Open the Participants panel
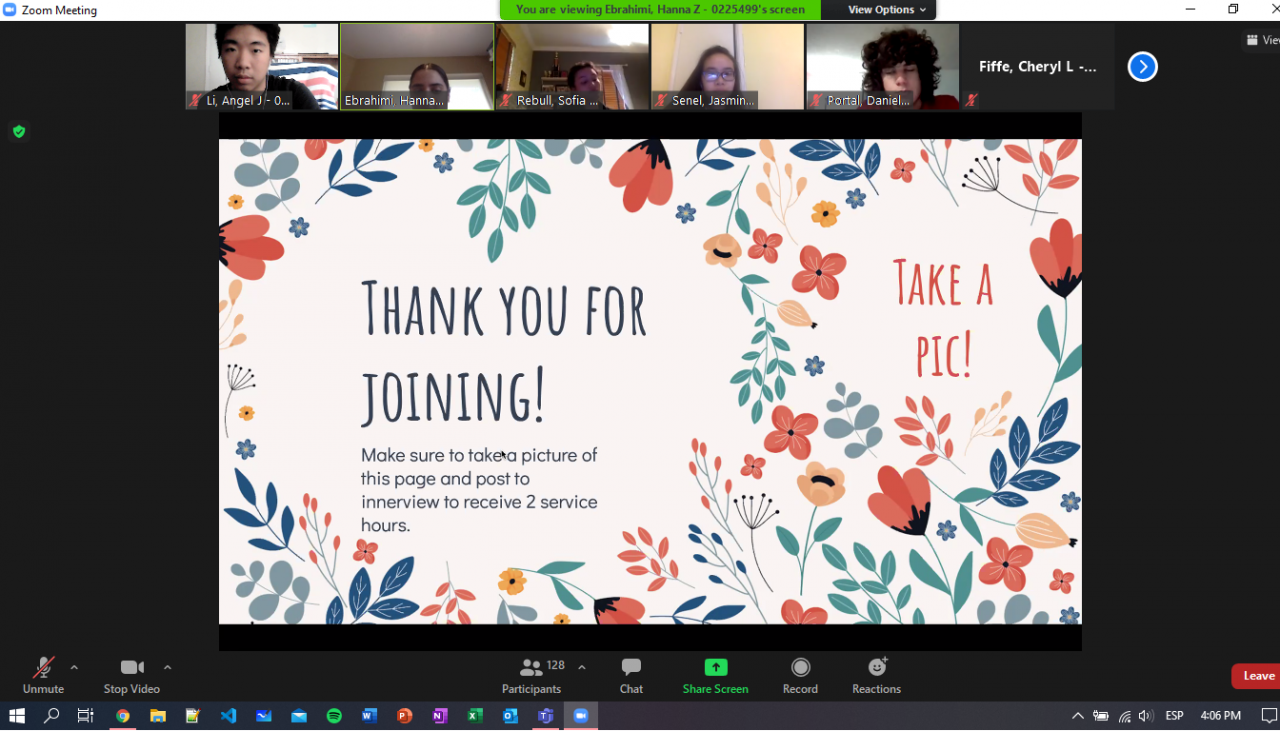The width and height of the screenshot is (1280, 731). click(x=532, y=675)
